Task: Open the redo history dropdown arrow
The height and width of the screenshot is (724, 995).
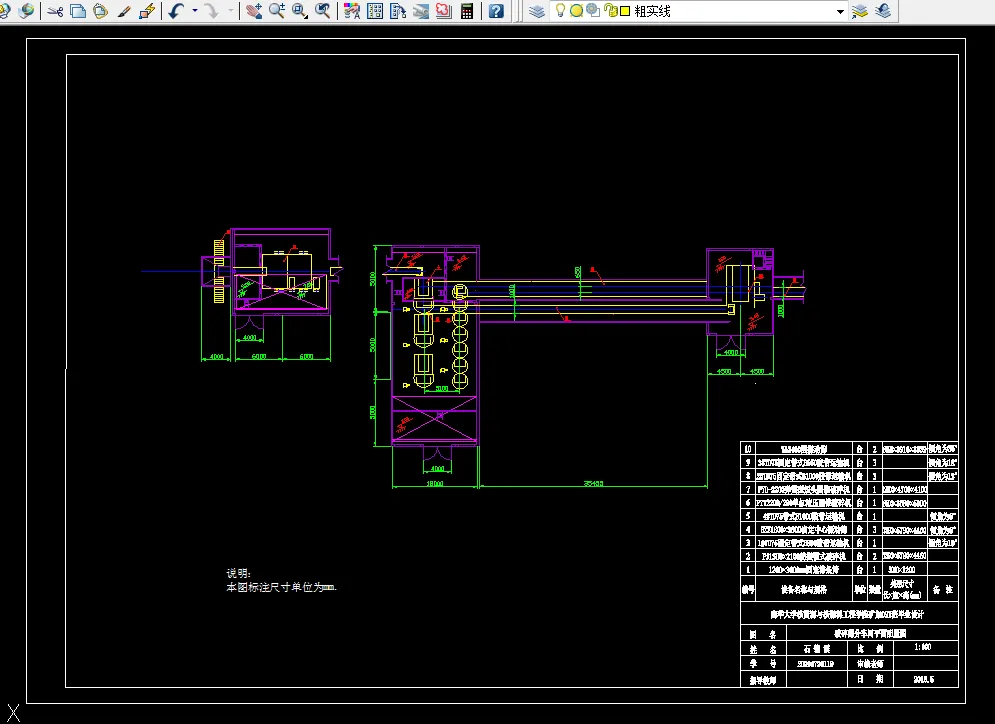Action: coord(230,11)
